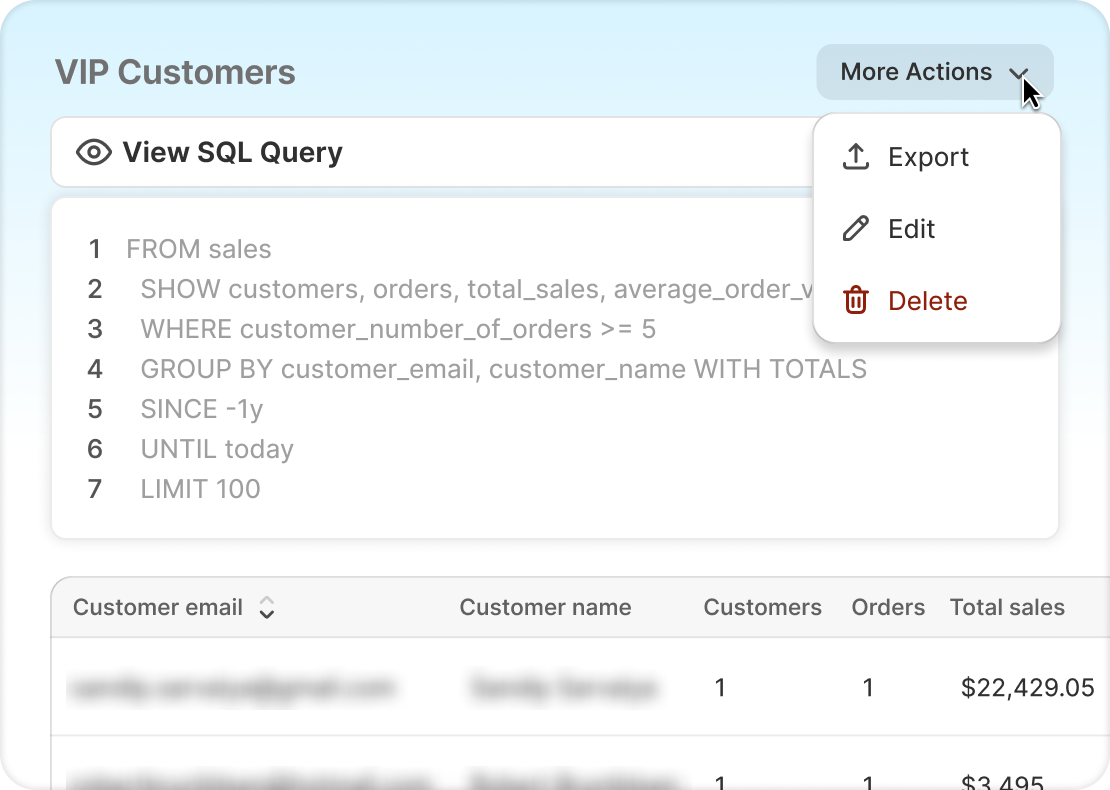This screenshot has height=790, width=1110.
Task: Pick the Delete option in the dropdown
Action: tap(927, 301)
